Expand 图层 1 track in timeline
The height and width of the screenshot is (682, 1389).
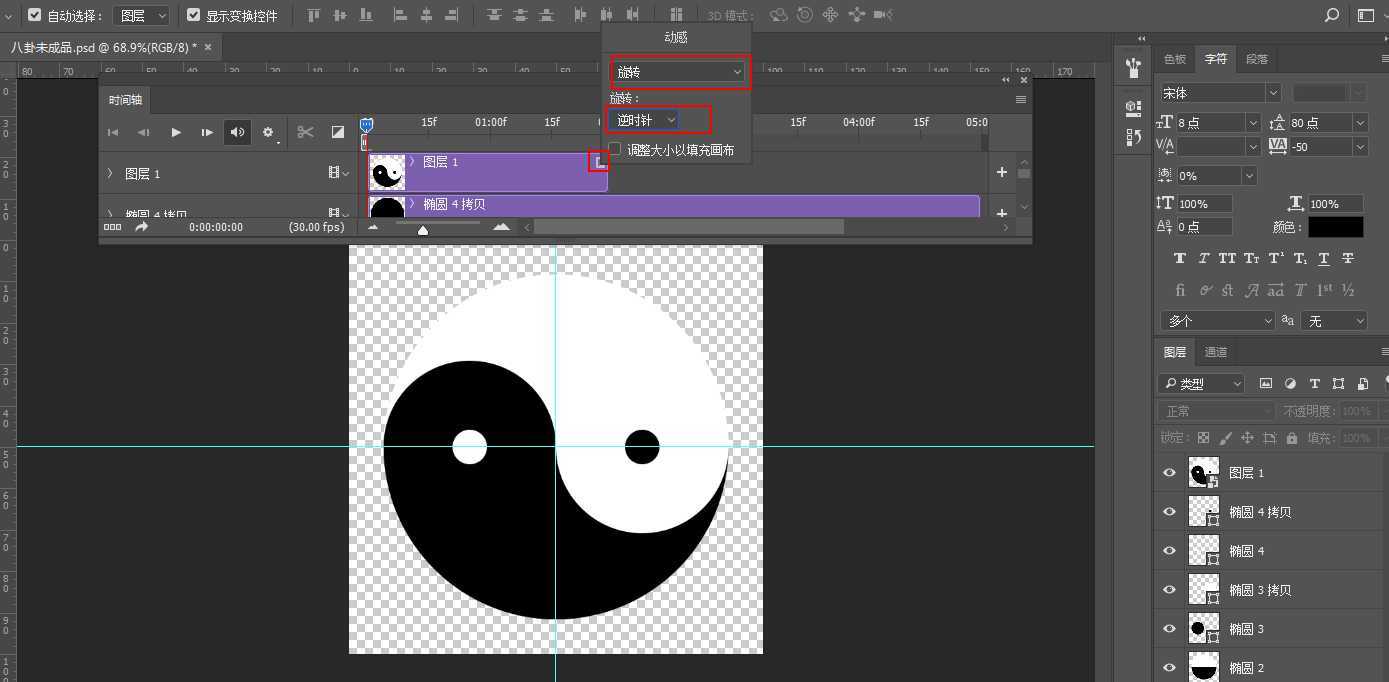pos(110,174)
